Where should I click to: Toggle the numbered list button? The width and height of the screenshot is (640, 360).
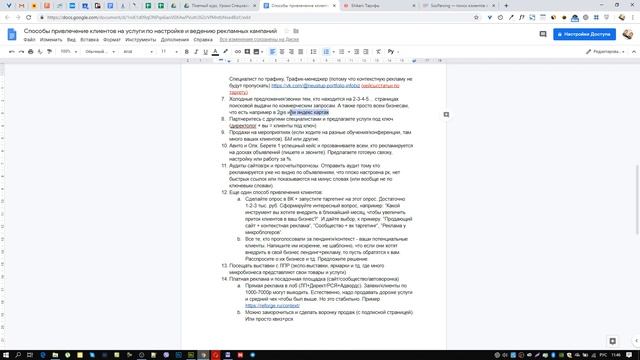[x=326, y=52]
